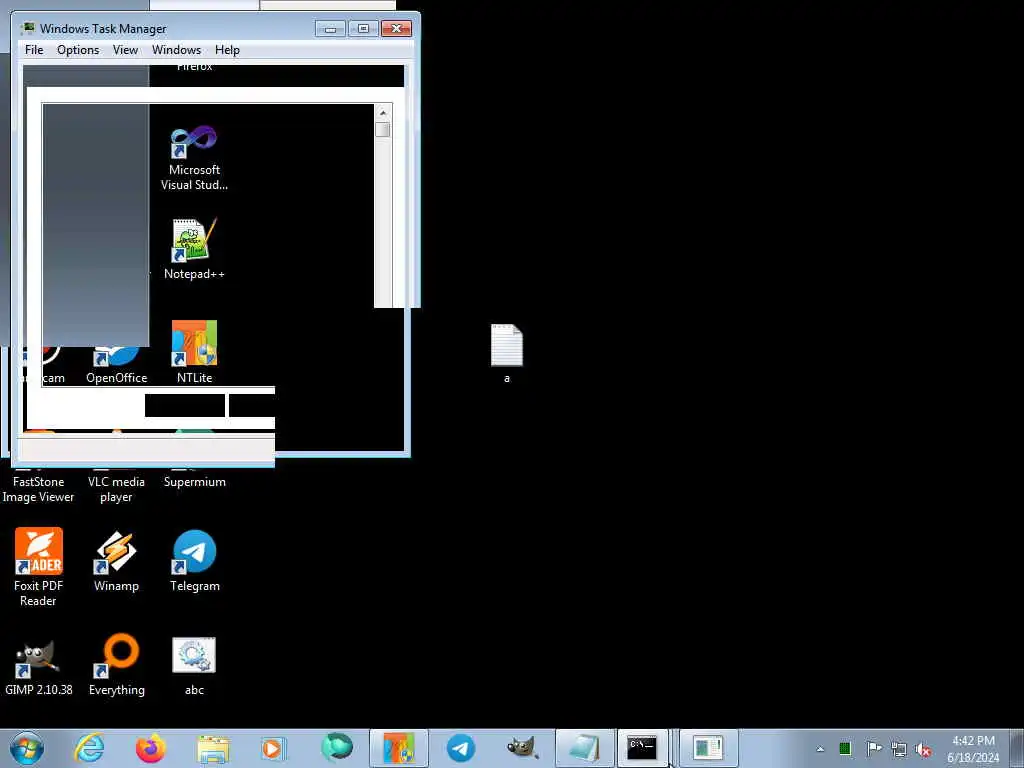The image size is (1024, 768).
Task: Open the Help menu in Task Manager
Action: point(227,50)
